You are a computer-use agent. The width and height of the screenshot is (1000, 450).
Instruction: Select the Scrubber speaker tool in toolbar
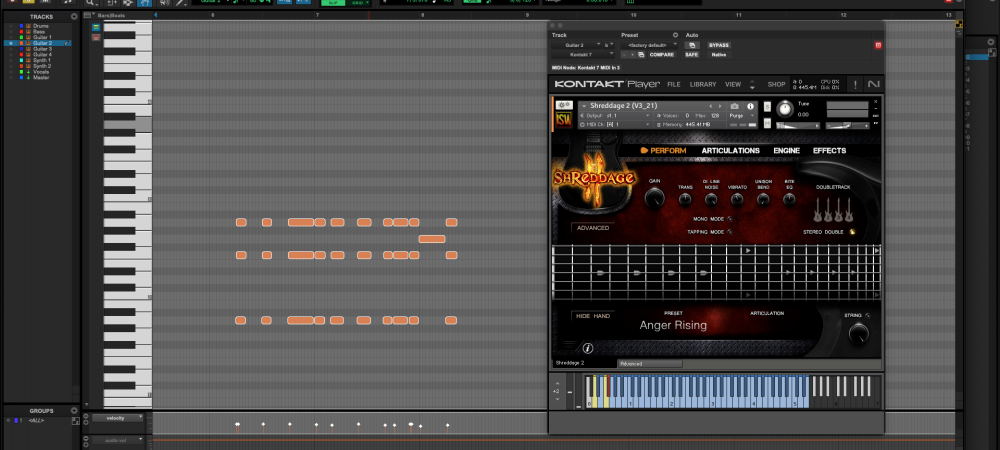(165, 3)
